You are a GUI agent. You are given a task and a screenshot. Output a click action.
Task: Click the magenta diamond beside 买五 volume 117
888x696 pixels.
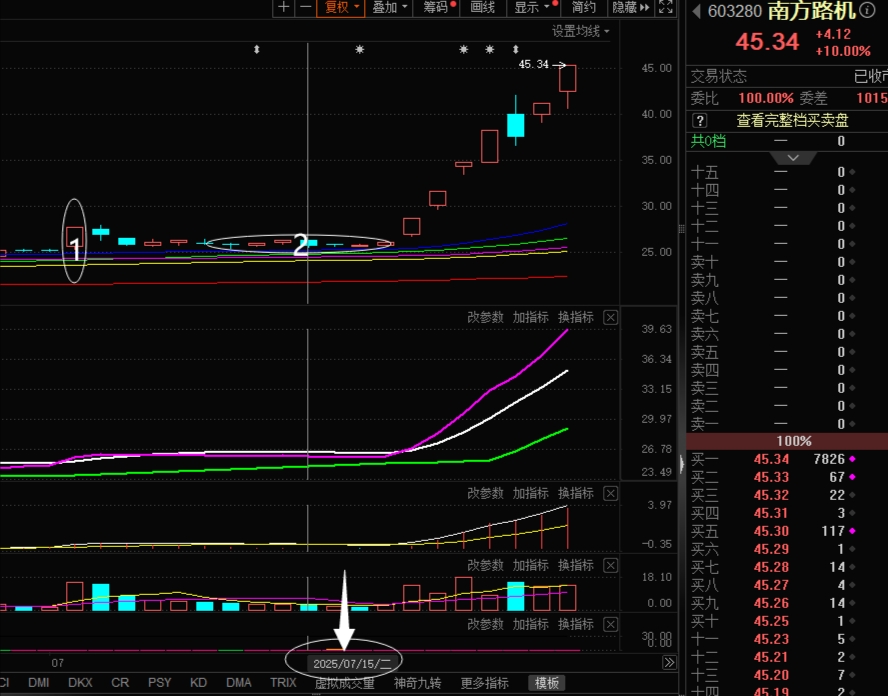tap(852, 531)
